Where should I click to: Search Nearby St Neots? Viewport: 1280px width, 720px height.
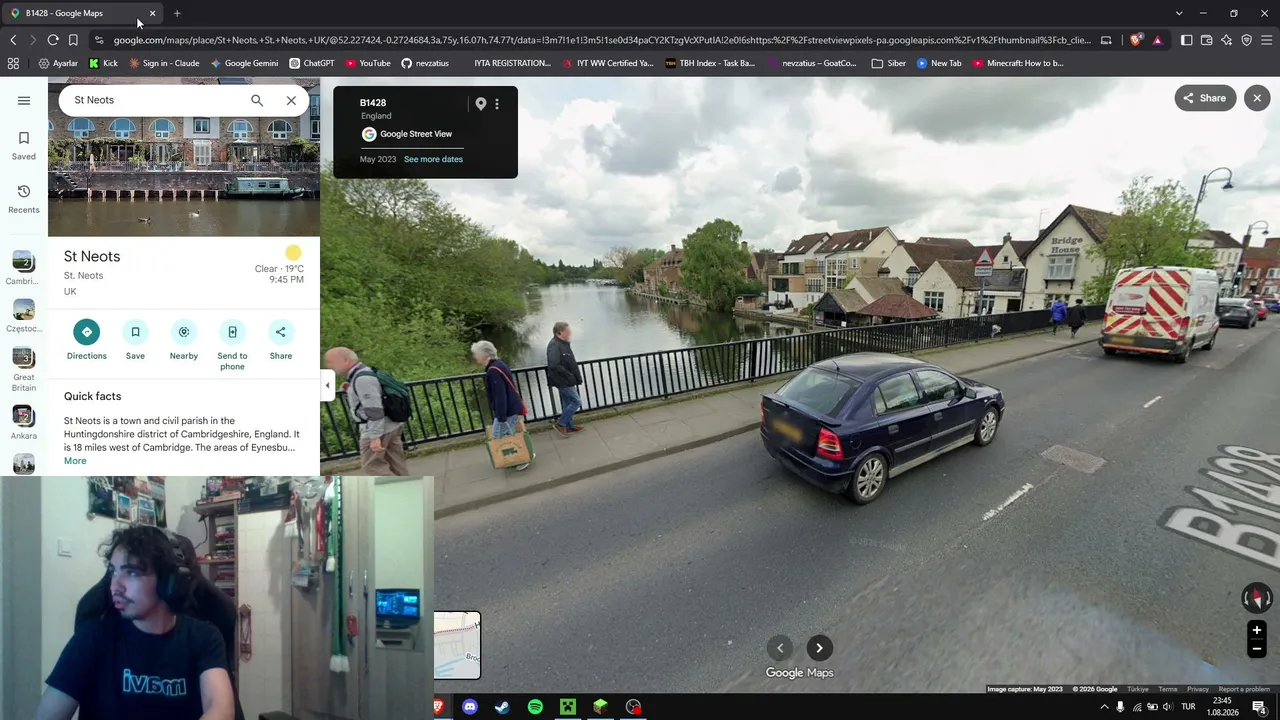coord(184,340)
